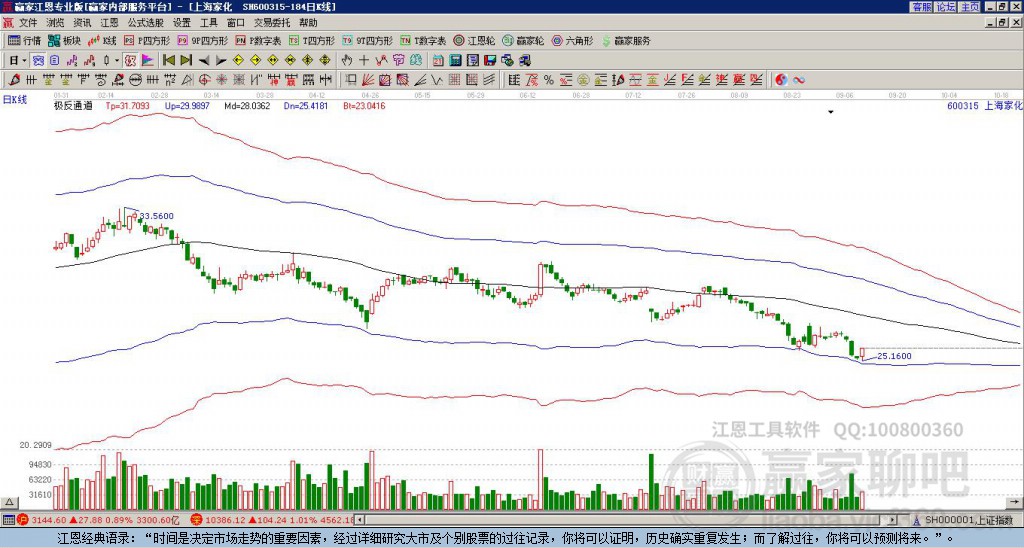Click the 极反通道 indicator label
Viewport: 1024px width, 548px height.
click(x=73, y=105)
